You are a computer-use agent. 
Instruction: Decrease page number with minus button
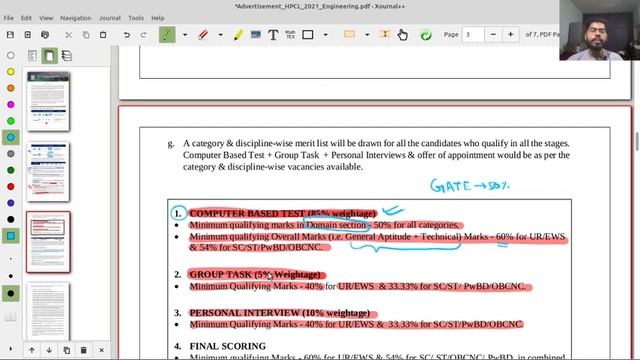(x=493, y=35)
